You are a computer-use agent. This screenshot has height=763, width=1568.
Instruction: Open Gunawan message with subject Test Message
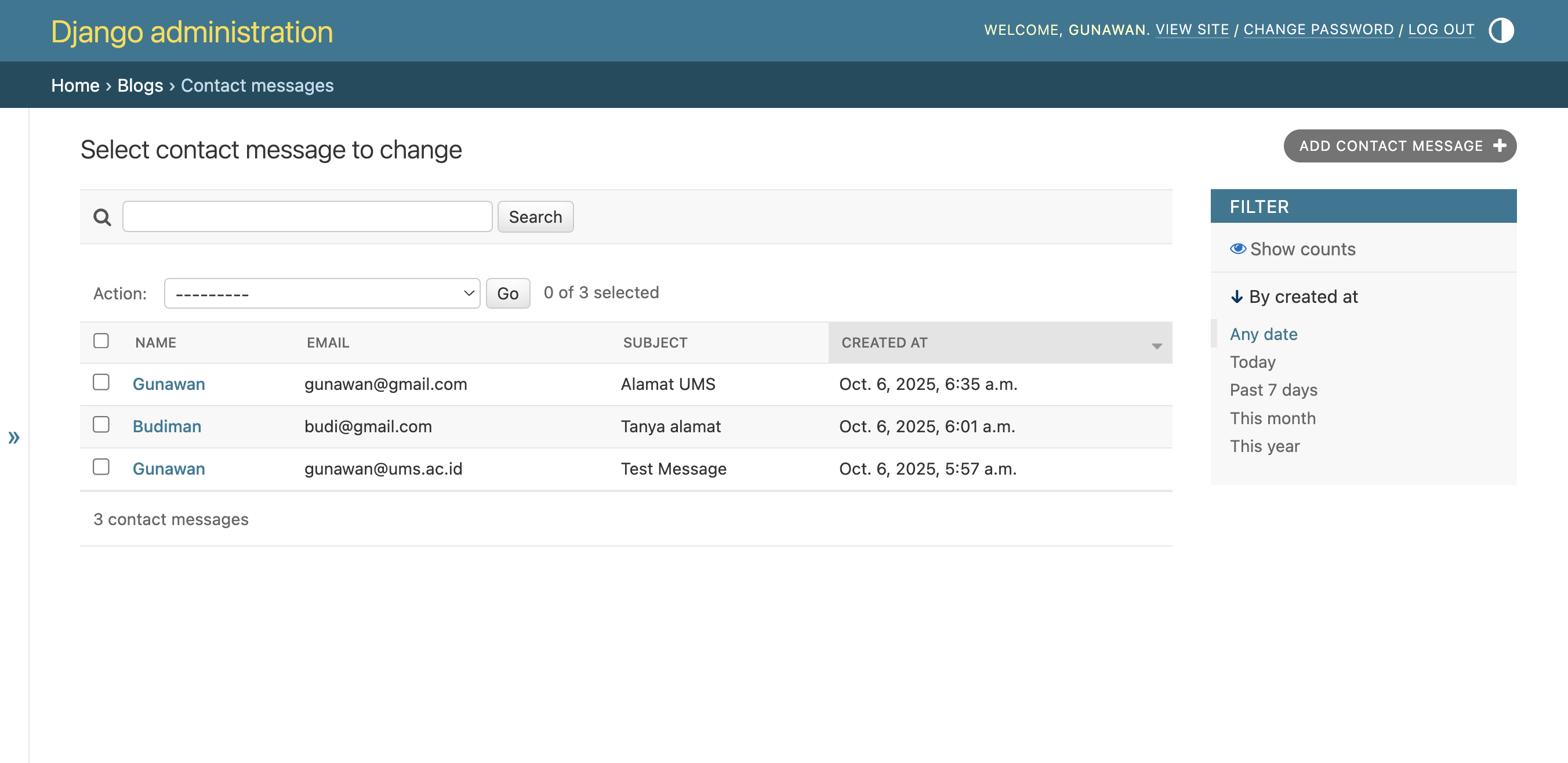[x=169, y=468]
